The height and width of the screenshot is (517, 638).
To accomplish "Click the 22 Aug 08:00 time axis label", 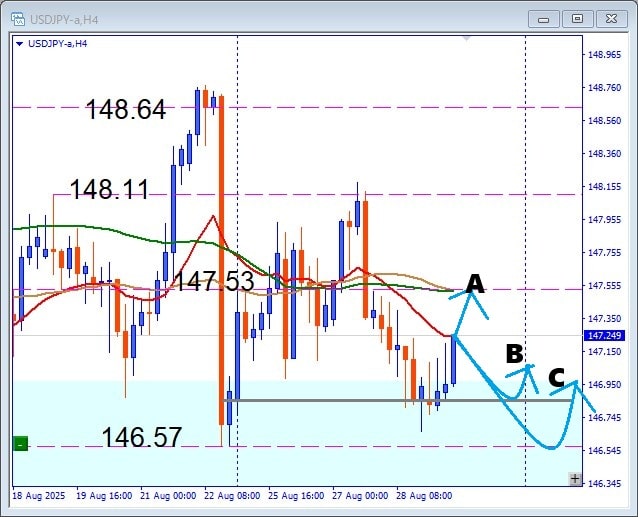I will 232,496.
